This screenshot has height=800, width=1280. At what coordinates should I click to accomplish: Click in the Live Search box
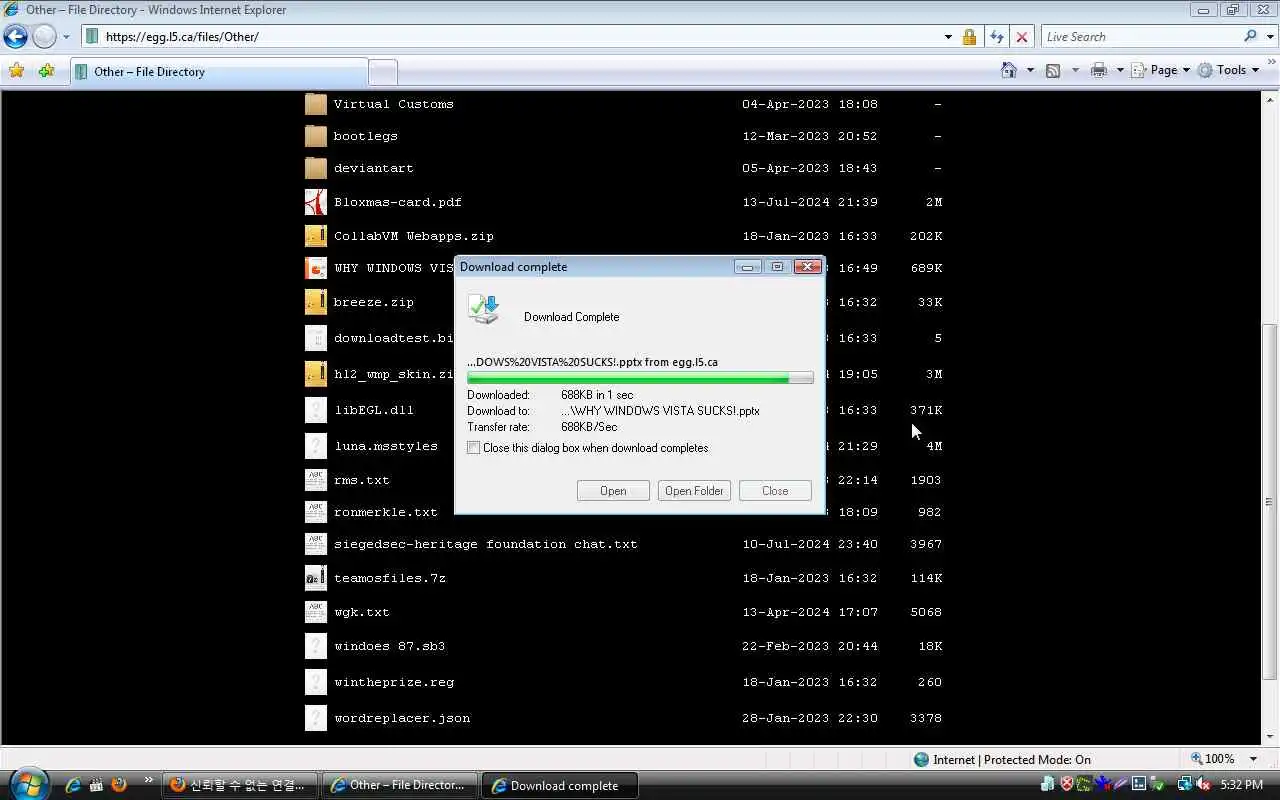(x=1140, y=37)
